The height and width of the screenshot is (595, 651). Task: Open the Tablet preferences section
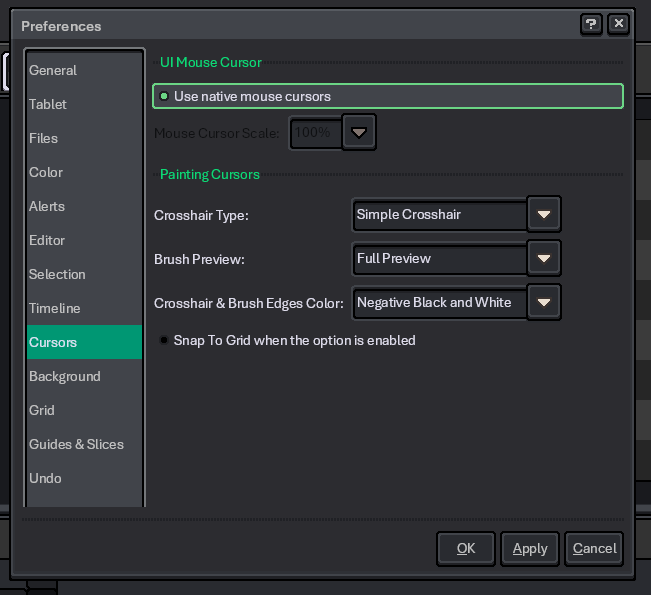pos(48,105)
